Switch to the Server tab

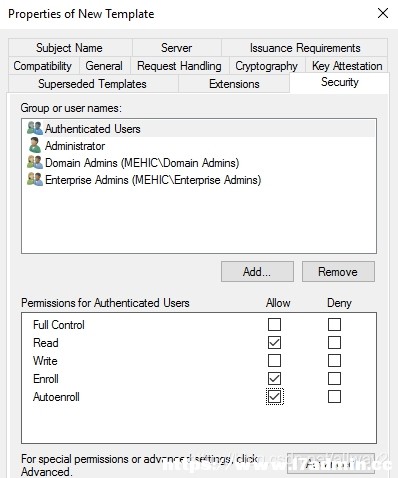(177, 48)
